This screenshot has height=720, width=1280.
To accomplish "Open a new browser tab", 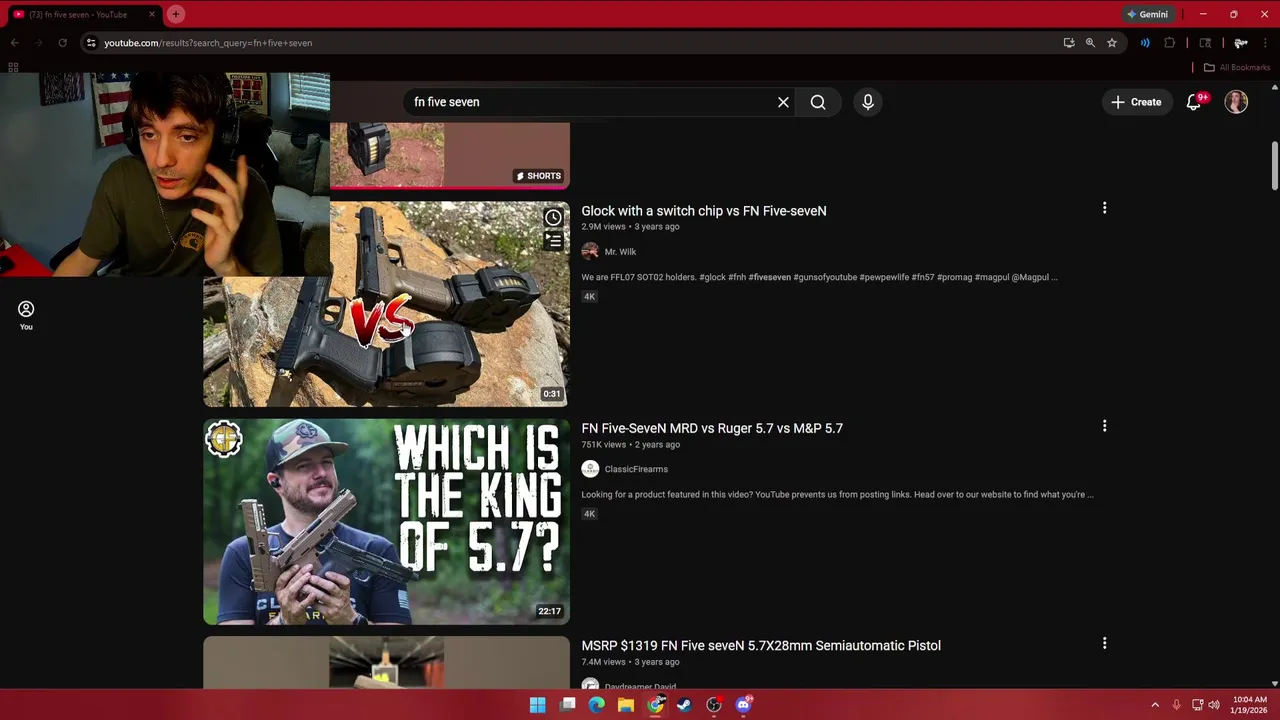I will pos(175,14).
